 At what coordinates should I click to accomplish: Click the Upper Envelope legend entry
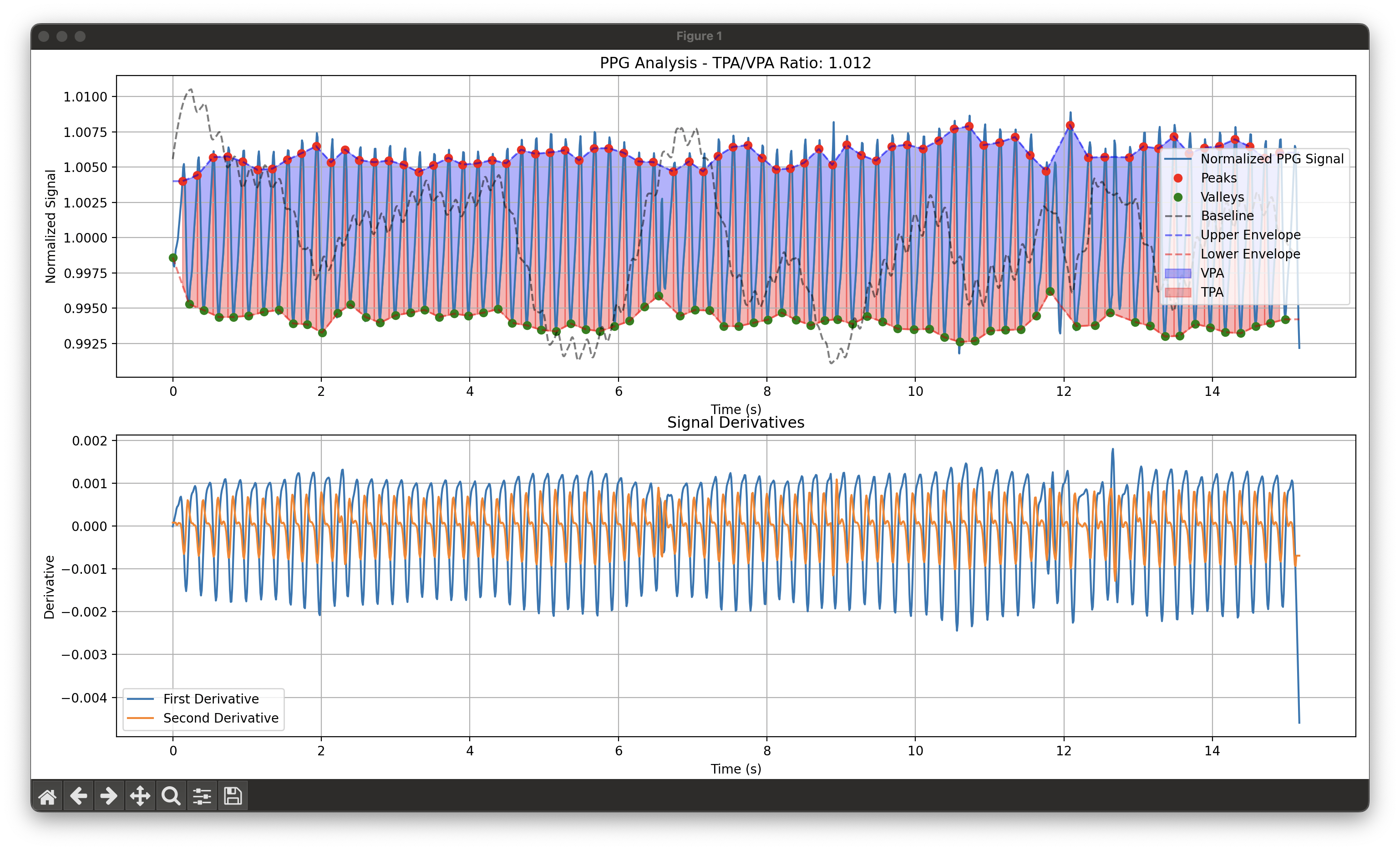pyautogui.click(x=1250, y=235)
